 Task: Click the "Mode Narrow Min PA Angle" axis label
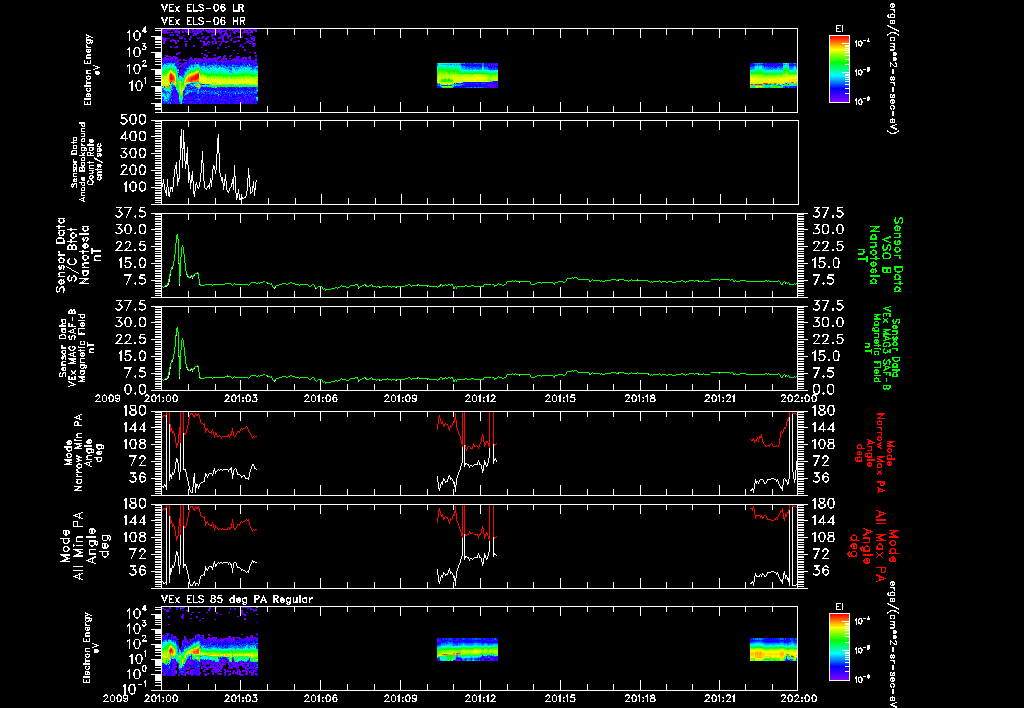pos(82,452)
